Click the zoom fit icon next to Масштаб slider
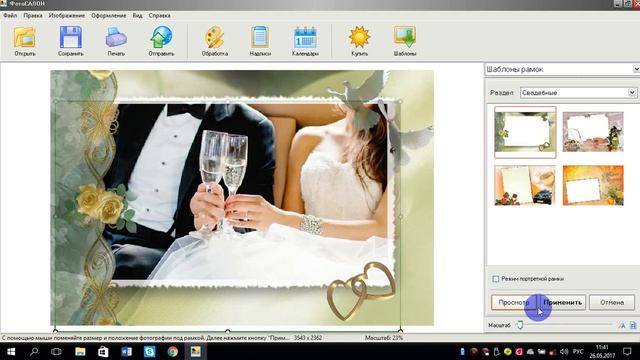640x360 pixels. coord(622,325)
